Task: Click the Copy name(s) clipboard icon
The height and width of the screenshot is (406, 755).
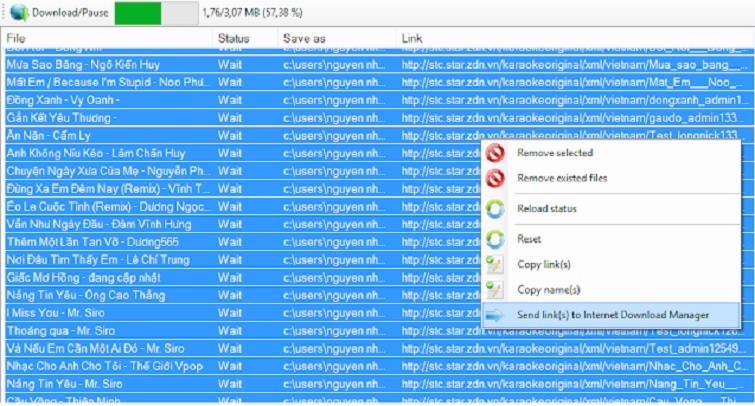Action: [x=497, y=290]
